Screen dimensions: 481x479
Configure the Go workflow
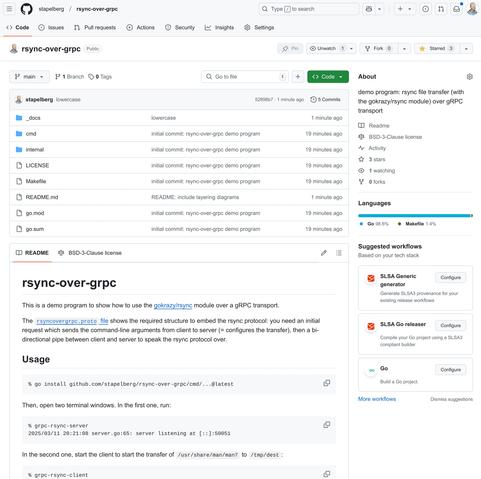pos(450,370)
